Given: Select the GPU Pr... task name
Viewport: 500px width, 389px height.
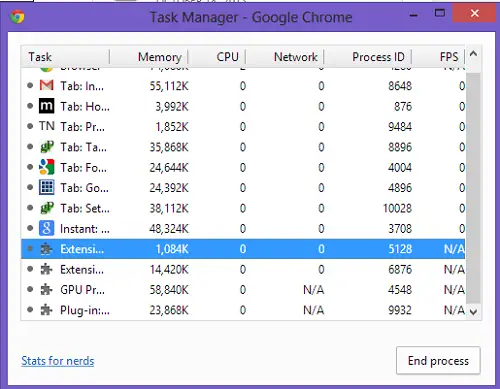Looking at the screenshot, I should 82,290.
